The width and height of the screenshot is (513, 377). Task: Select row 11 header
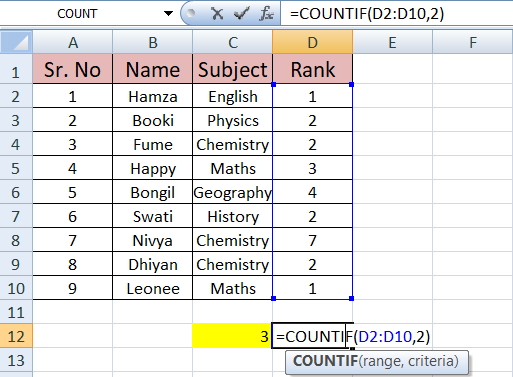point(16,312)
